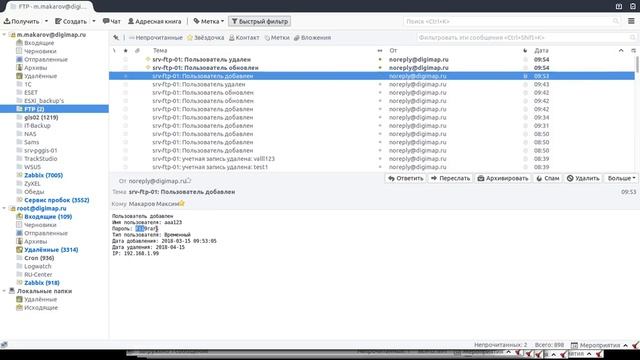640x360 pixels.
Task: Open the Получить dropdown arrow
Action: [x=46, y=21]
